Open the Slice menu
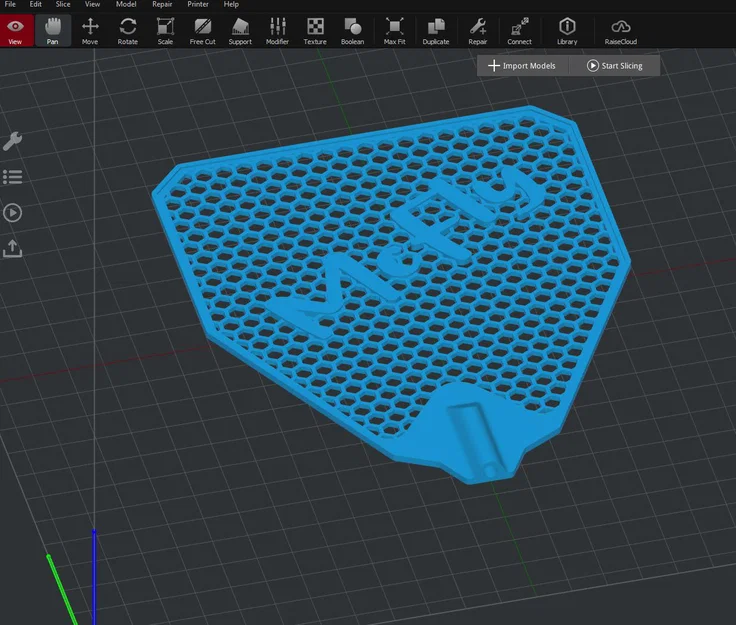 coord(63,4)
